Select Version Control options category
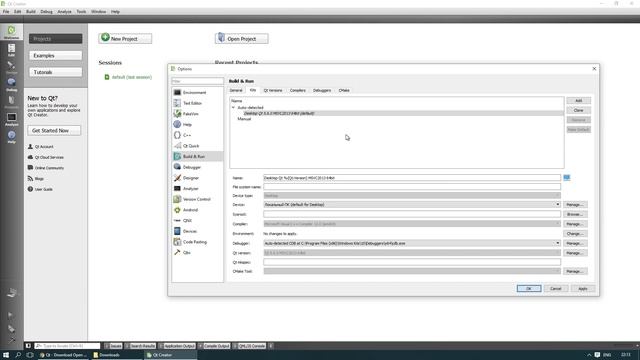The image size is (640, 360). (x=198, y=199)
